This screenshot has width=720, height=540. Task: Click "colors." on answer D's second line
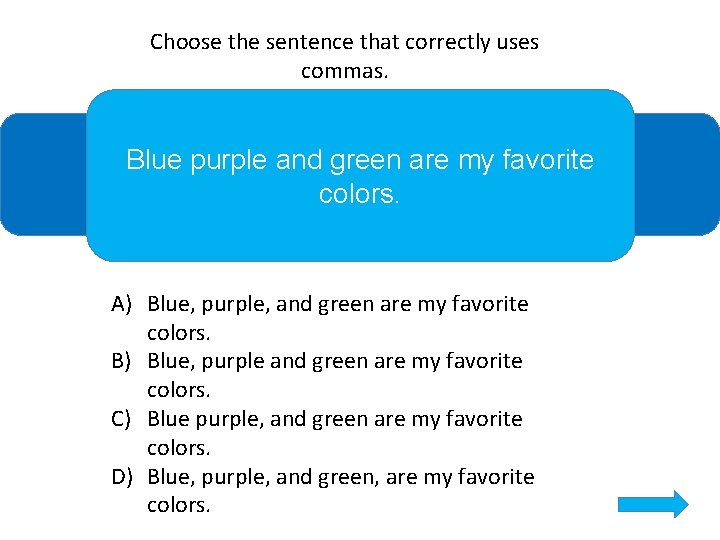pyautogui.click(x=179, y=505)
